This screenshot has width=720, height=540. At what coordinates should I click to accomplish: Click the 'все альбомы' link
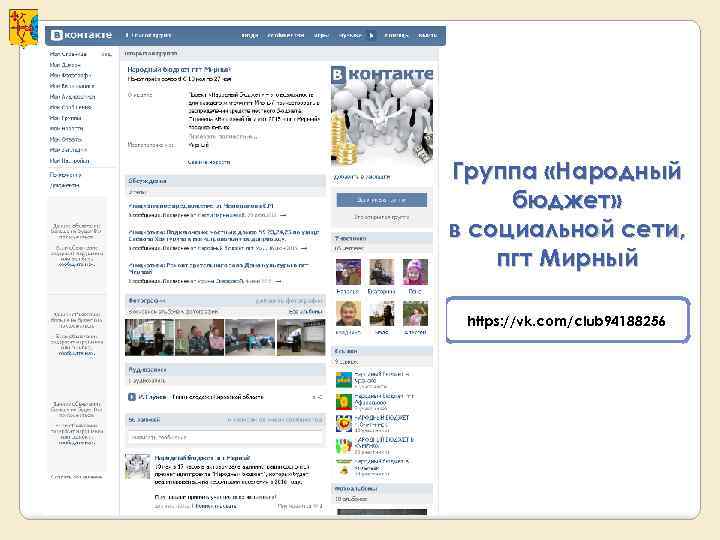pos(306,312)
